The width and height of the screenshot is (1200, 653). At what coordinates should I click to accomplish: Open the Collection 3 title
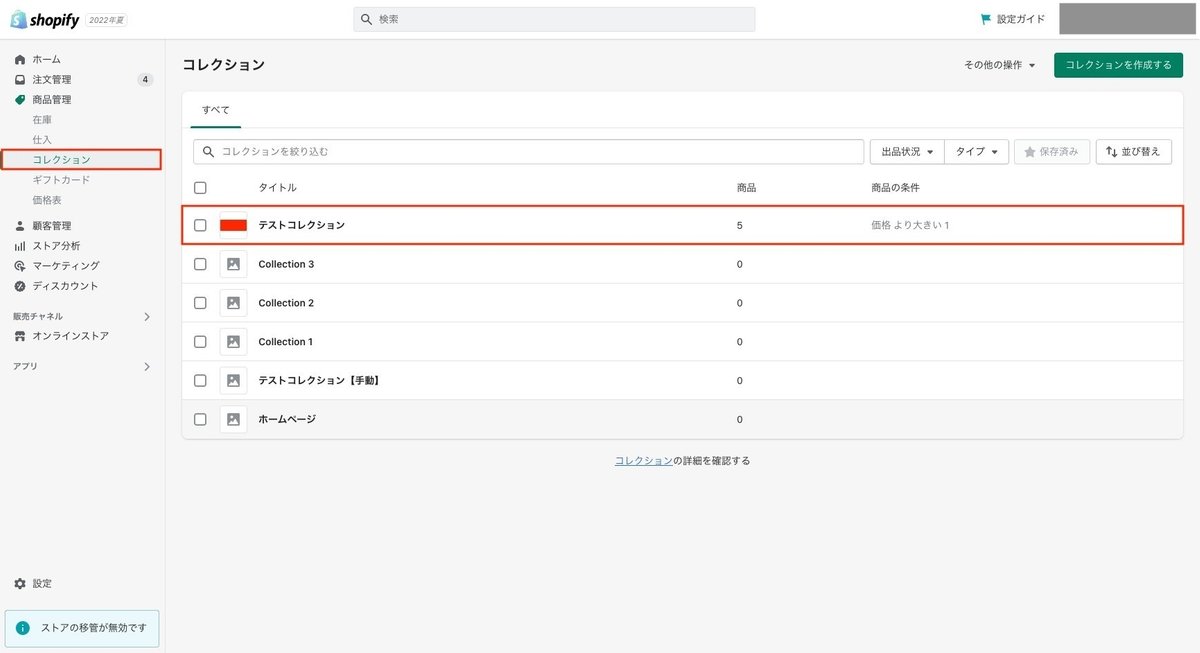click(286, 264)
